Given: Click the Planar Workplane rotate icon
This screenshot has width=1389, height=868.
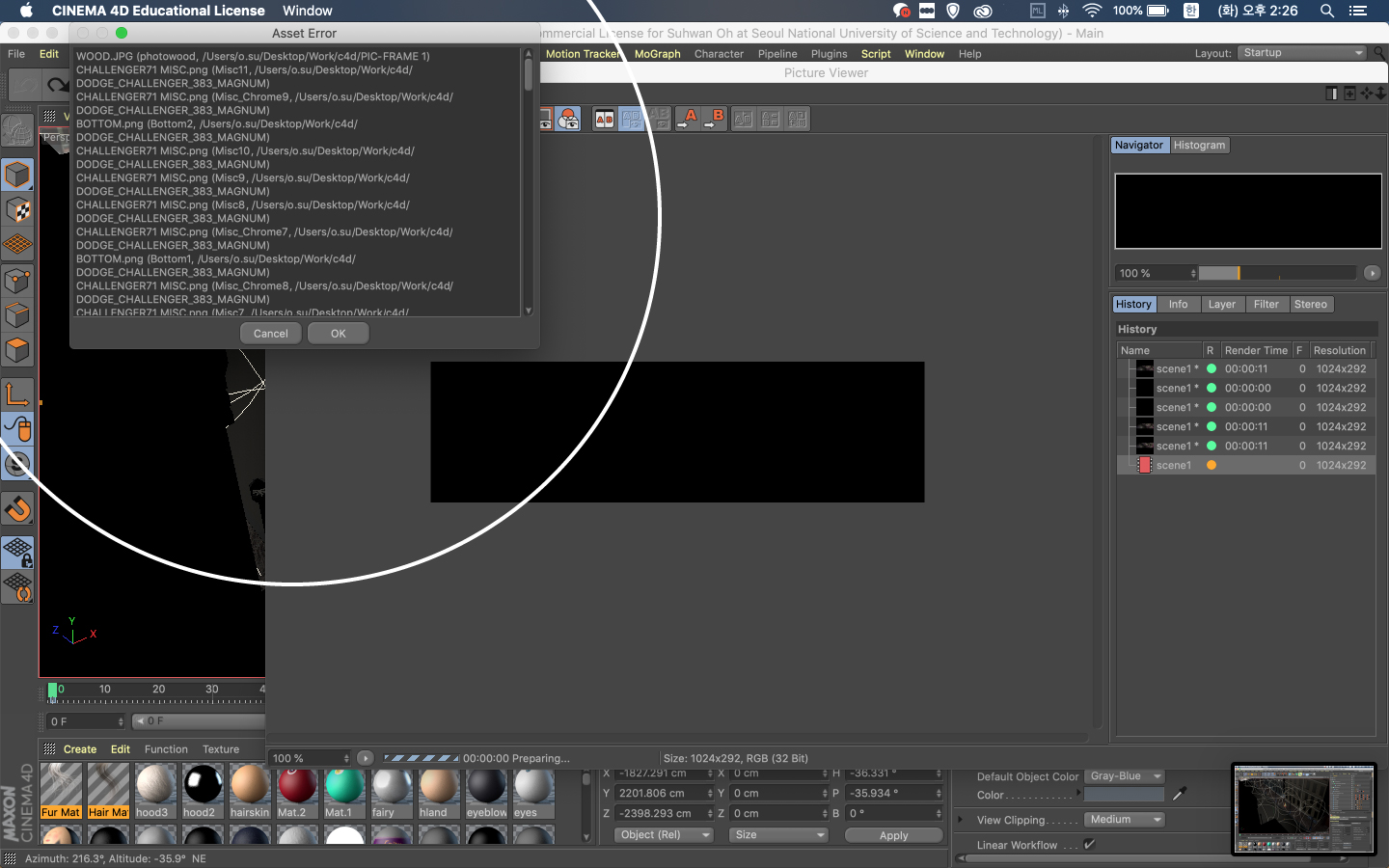Looking at the screenshot, I should [x=17, y=587].
